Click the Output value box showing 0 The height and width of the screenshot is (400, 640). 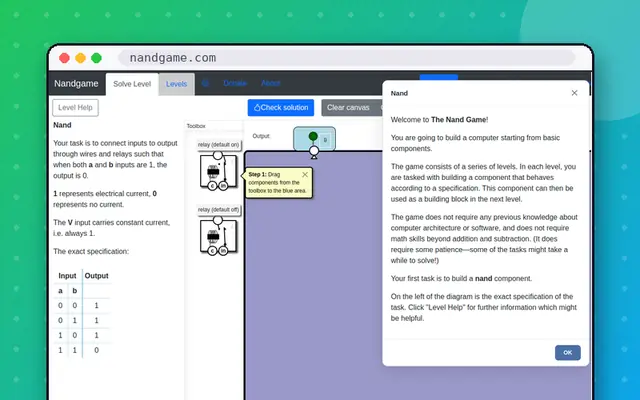(325, 140)
